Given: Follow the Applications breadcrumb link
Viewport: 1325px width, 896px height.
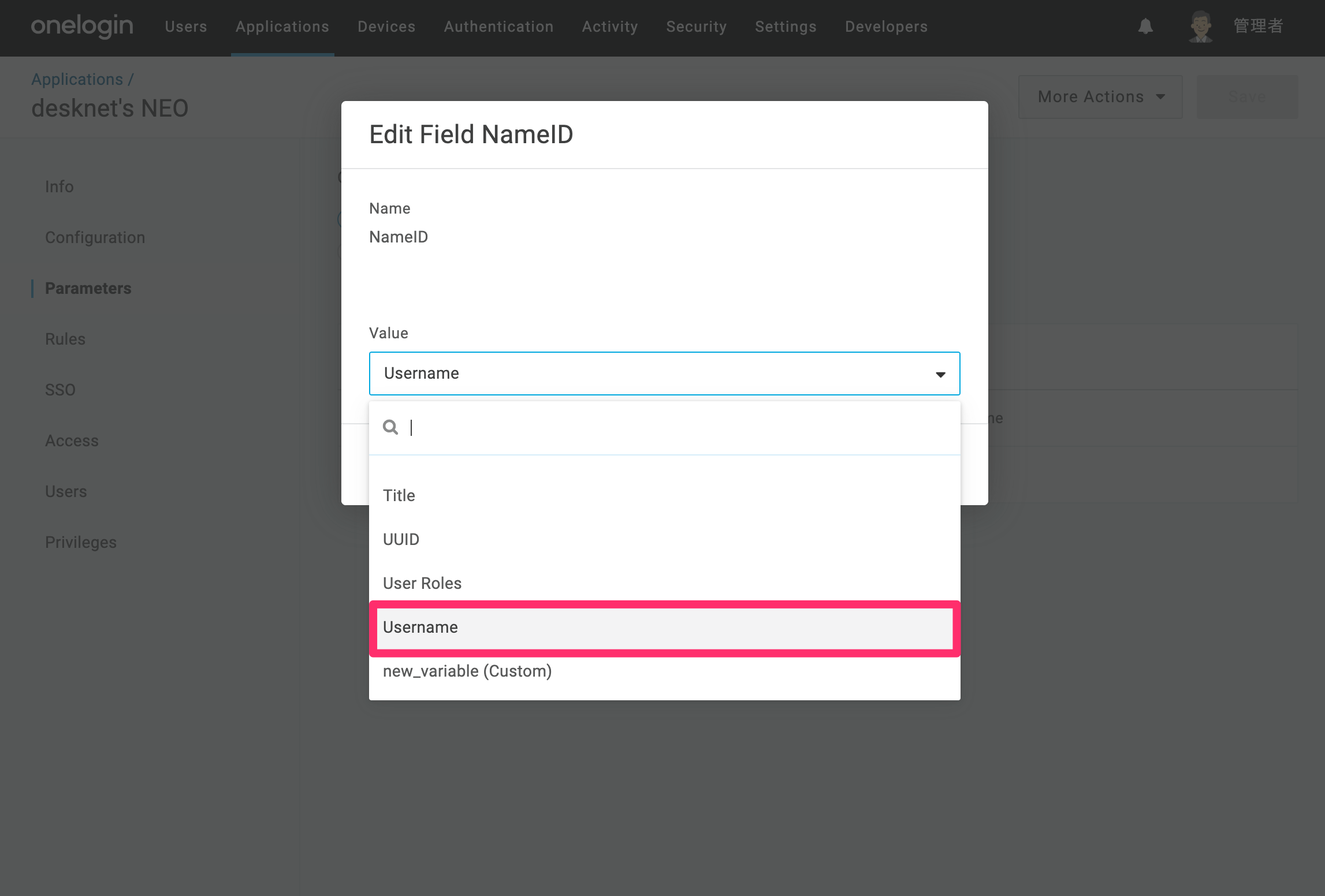Looking at the screenshot, I should (x=77, y=79).
